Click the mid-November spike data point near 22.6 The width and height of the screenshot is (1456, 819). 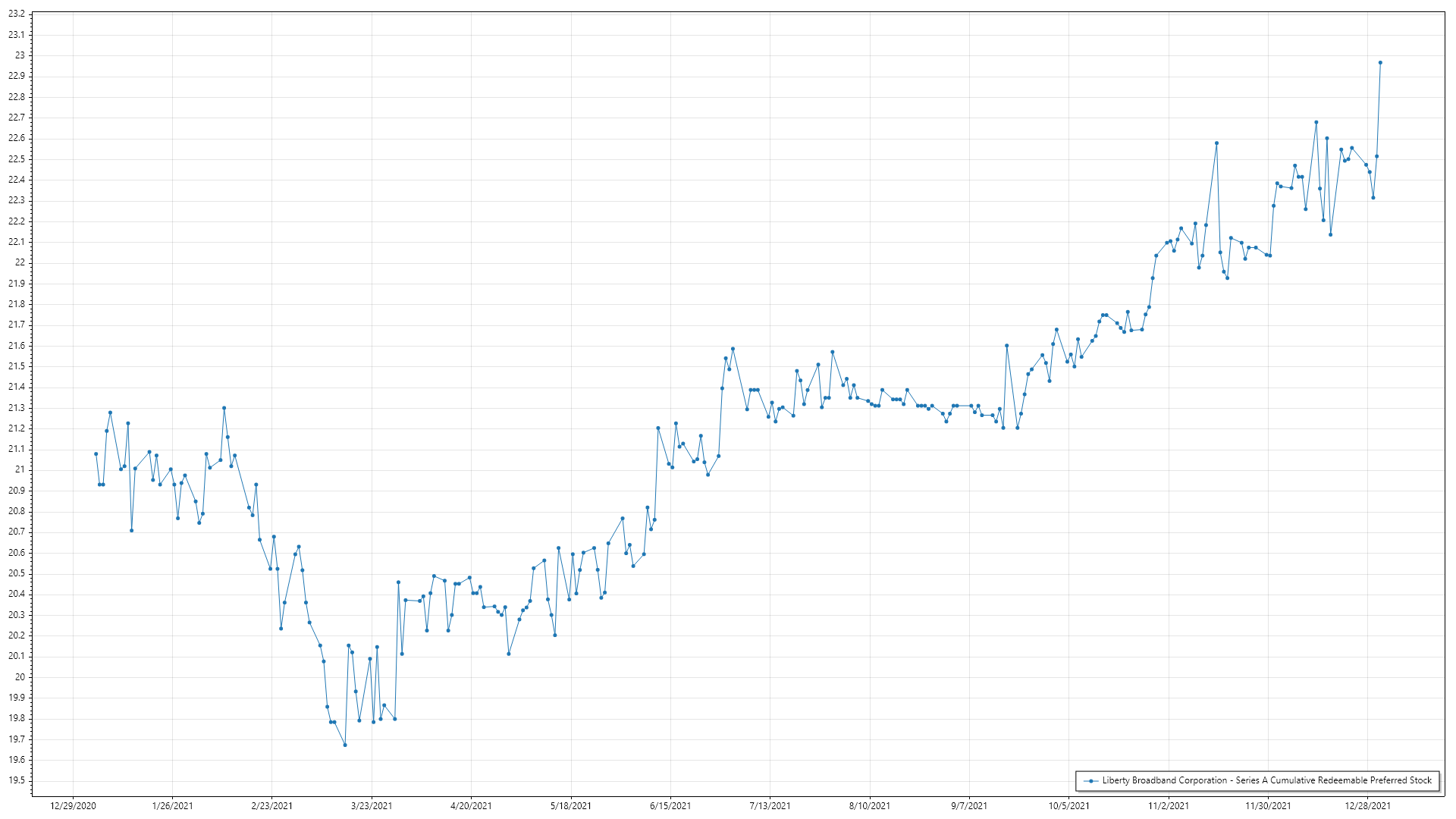click(x=1216, y=143)
